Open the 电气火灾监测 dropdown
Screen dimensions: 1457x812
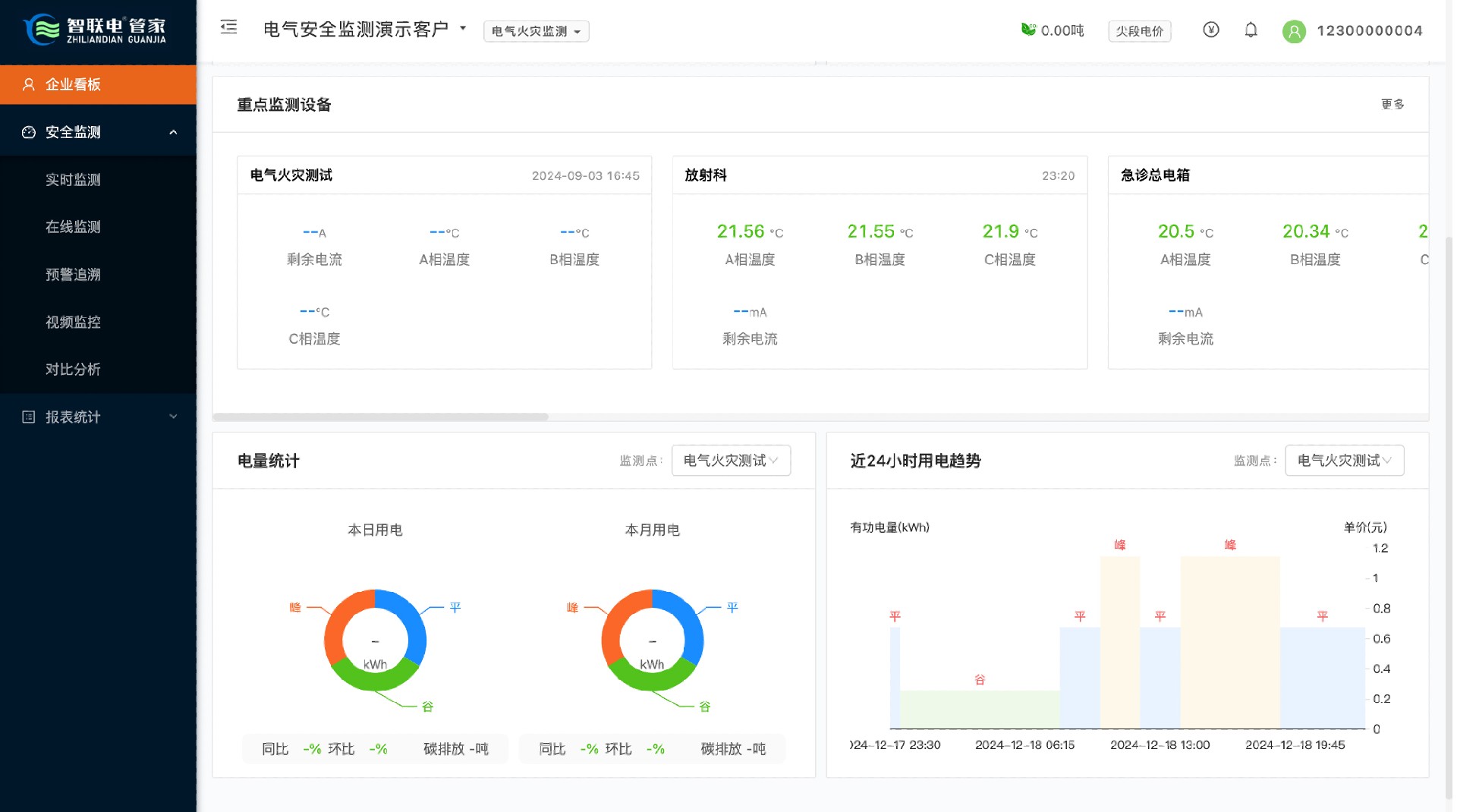pyautogui.click(x=536, y=31)
